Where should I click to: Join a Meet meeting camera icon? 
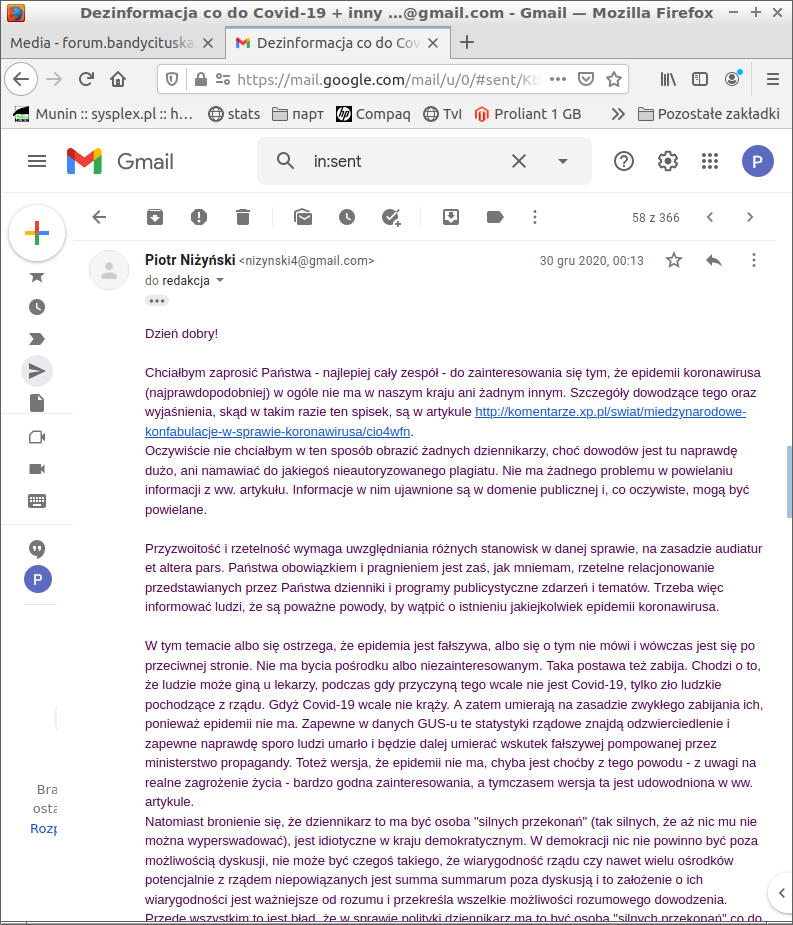coord(37,469)
